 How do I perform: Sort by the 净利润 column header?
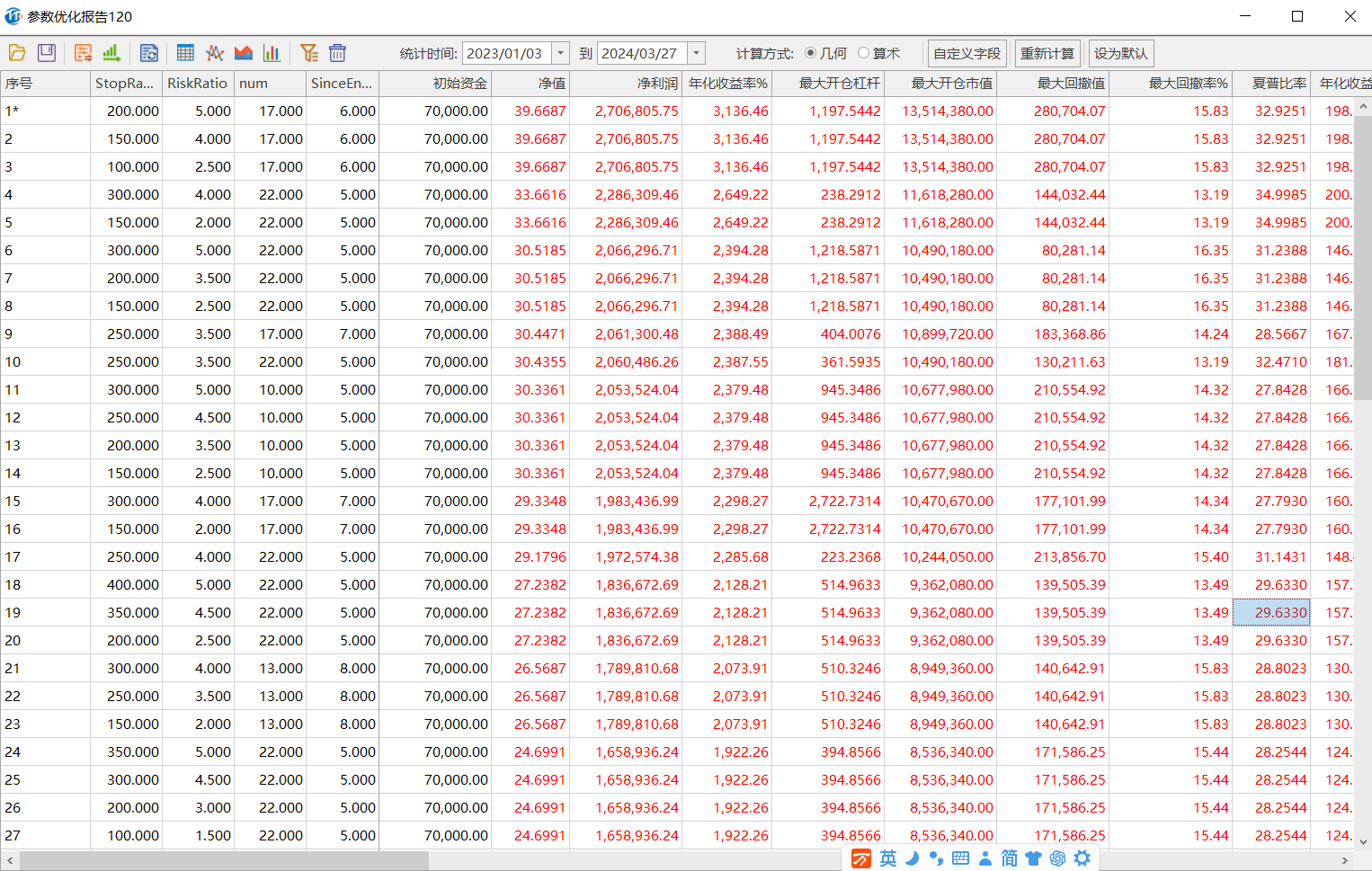click(626, 84)
